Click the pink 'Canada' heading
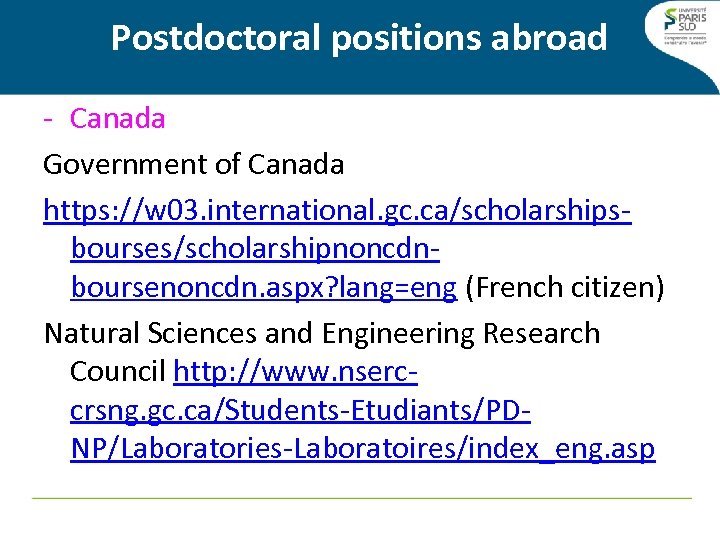Screen dimensions: 720x540 [x=117, y=118]
